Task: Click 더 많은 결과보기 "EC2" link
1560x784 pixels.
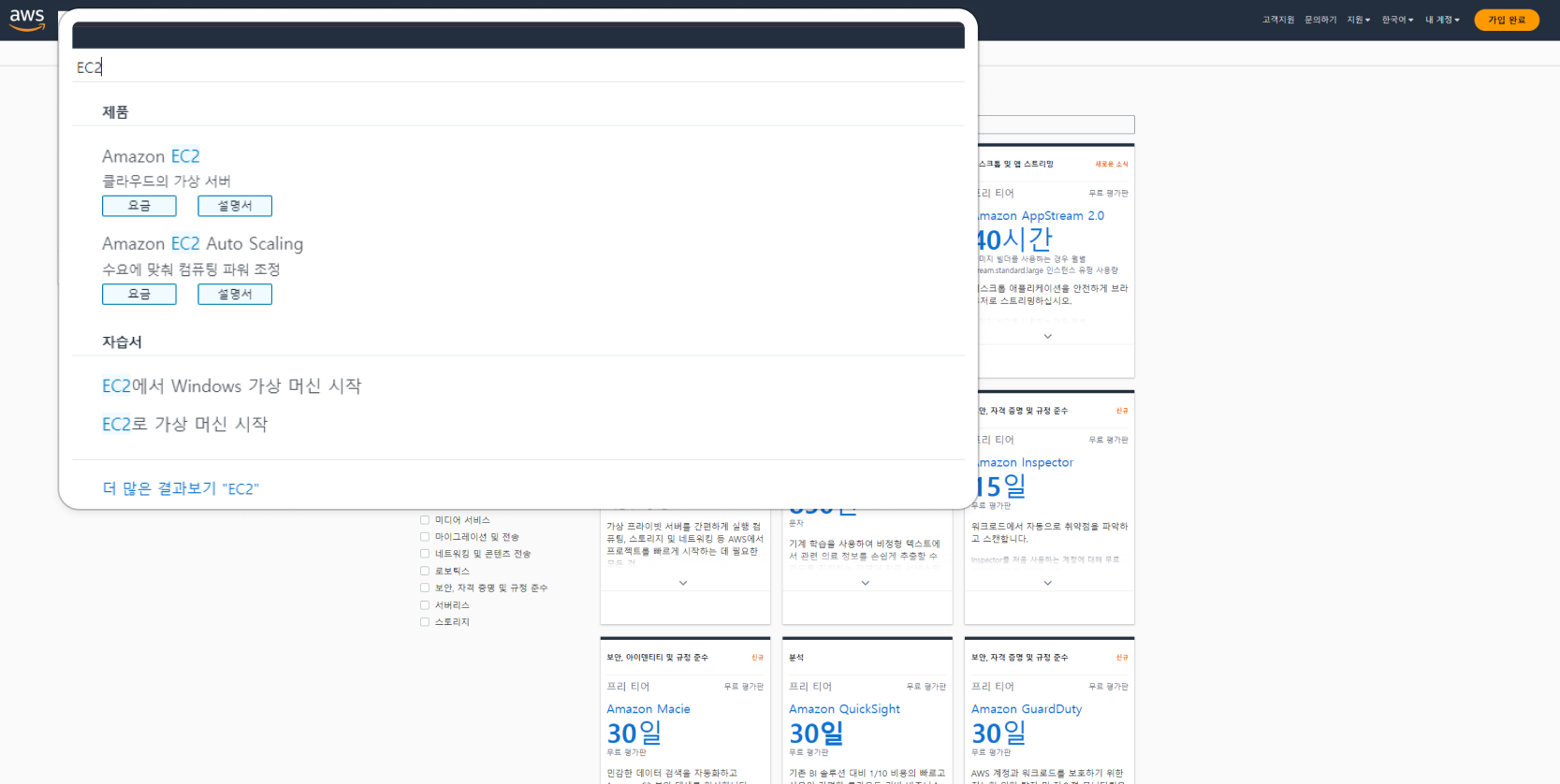Action: pos(181,488)
